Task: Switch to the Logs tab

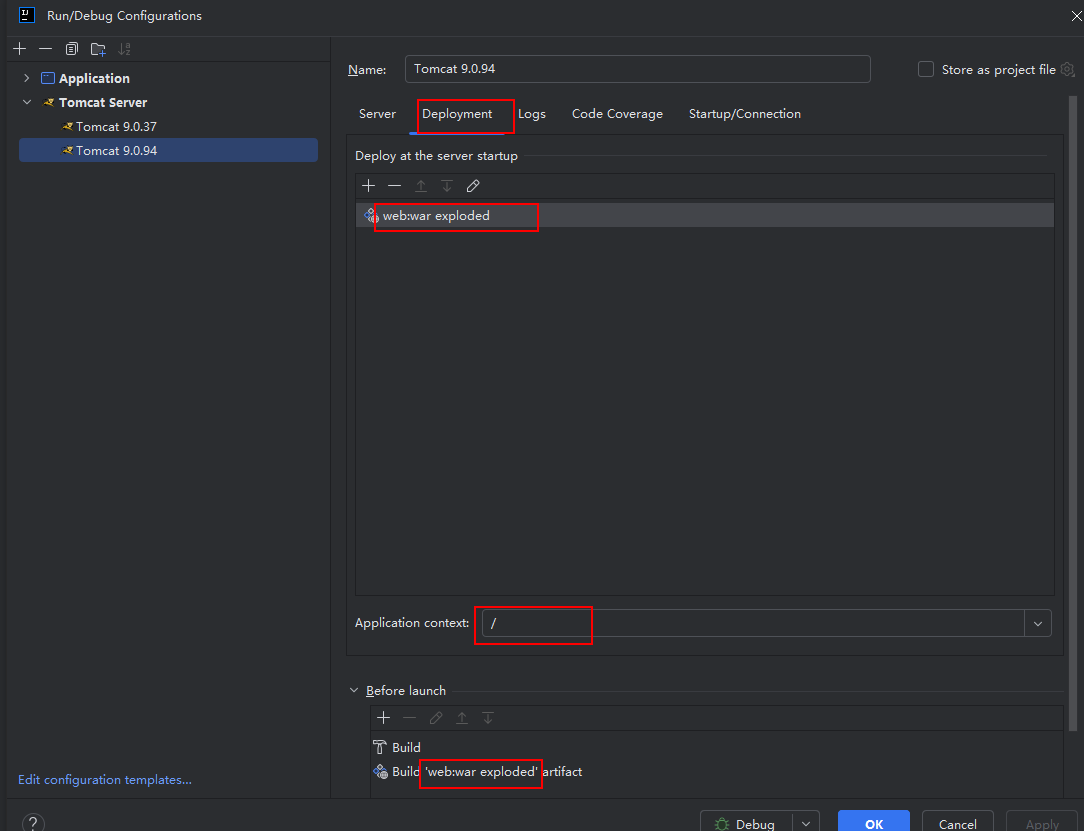Action: click(x=532, y=114)
